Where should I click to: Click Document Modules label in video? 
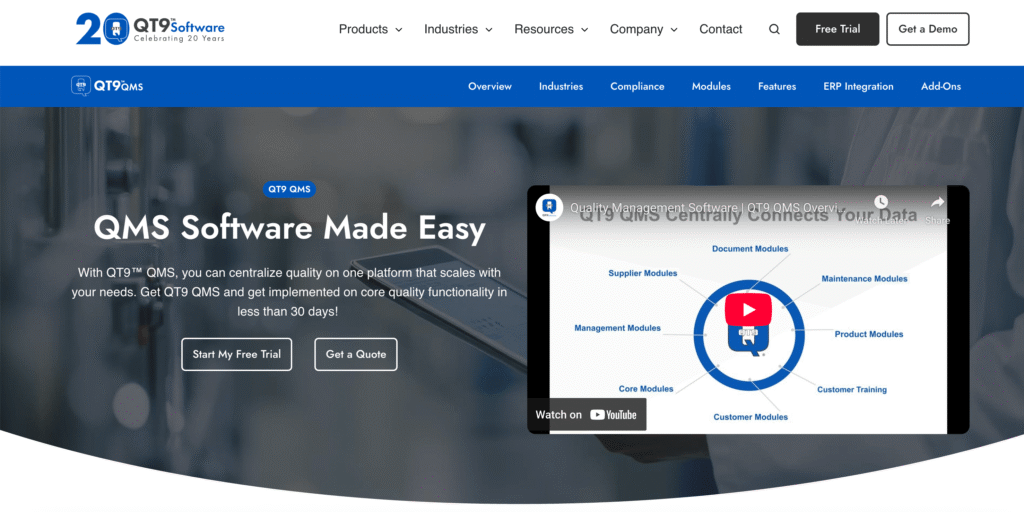tap(750, 249)
